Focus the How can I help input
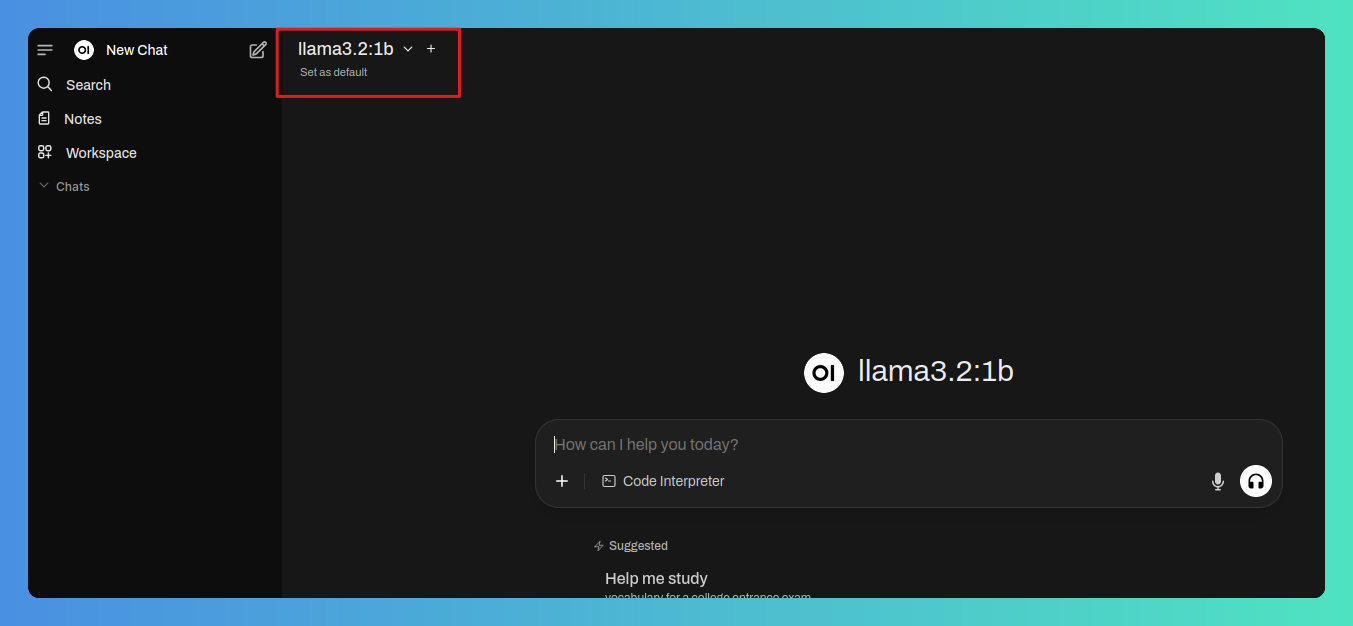This screenshot has height=626, width=1353. 908,445
